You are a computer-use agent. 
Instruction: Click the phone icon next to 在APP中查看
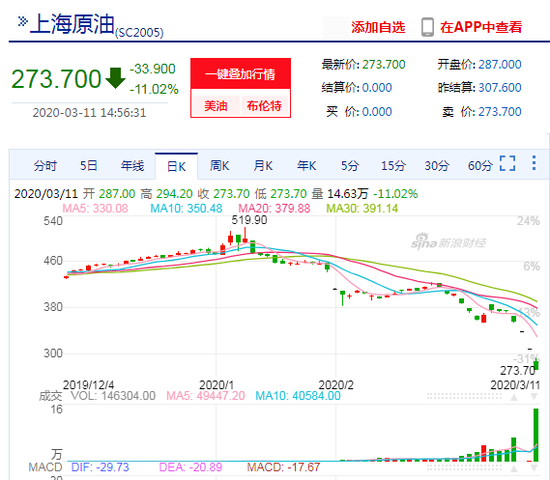(427, 27)
